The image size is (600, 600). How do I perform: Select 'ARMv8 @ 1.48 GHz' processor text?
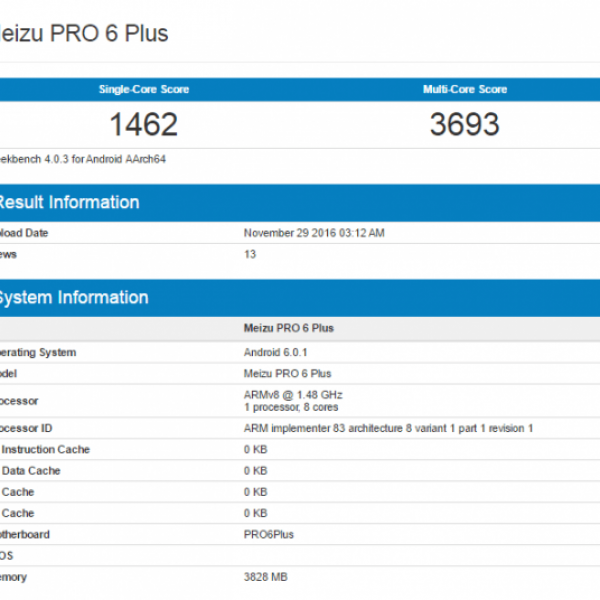coord(293,395)
